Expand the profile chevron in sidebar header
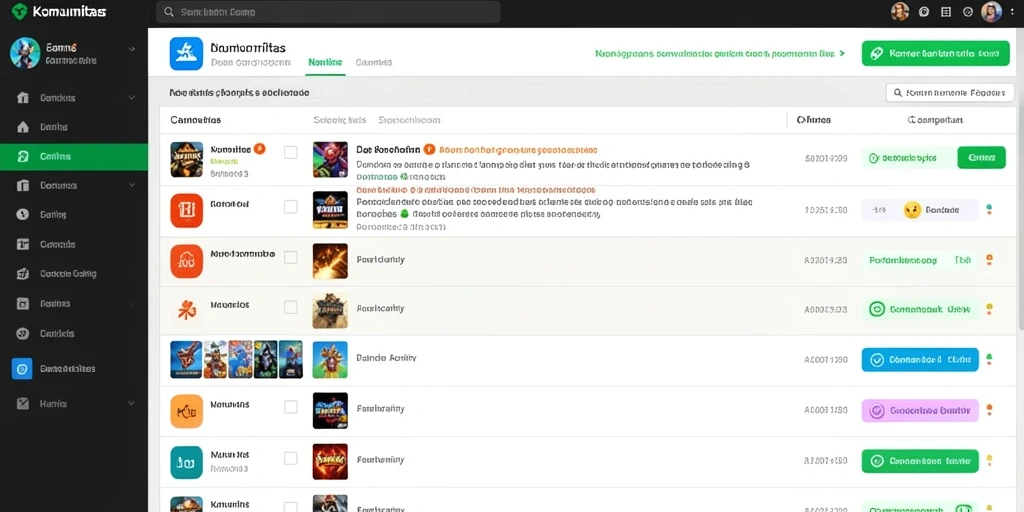 [132, 49]
